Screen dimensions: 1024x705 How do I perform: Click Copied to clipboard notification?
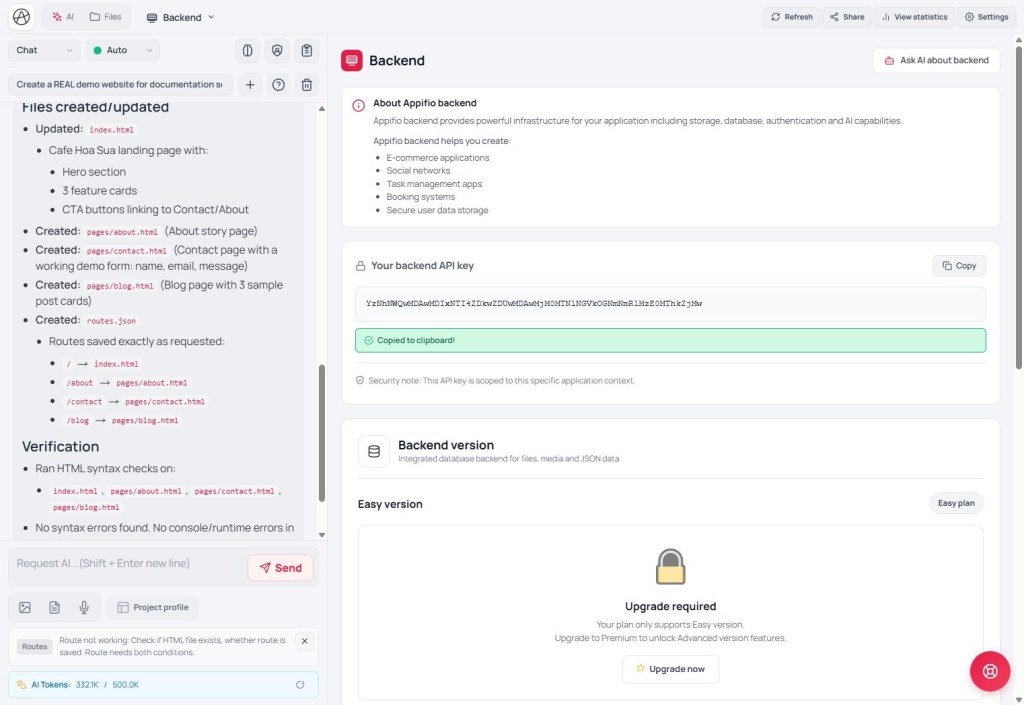click(670, 340)
